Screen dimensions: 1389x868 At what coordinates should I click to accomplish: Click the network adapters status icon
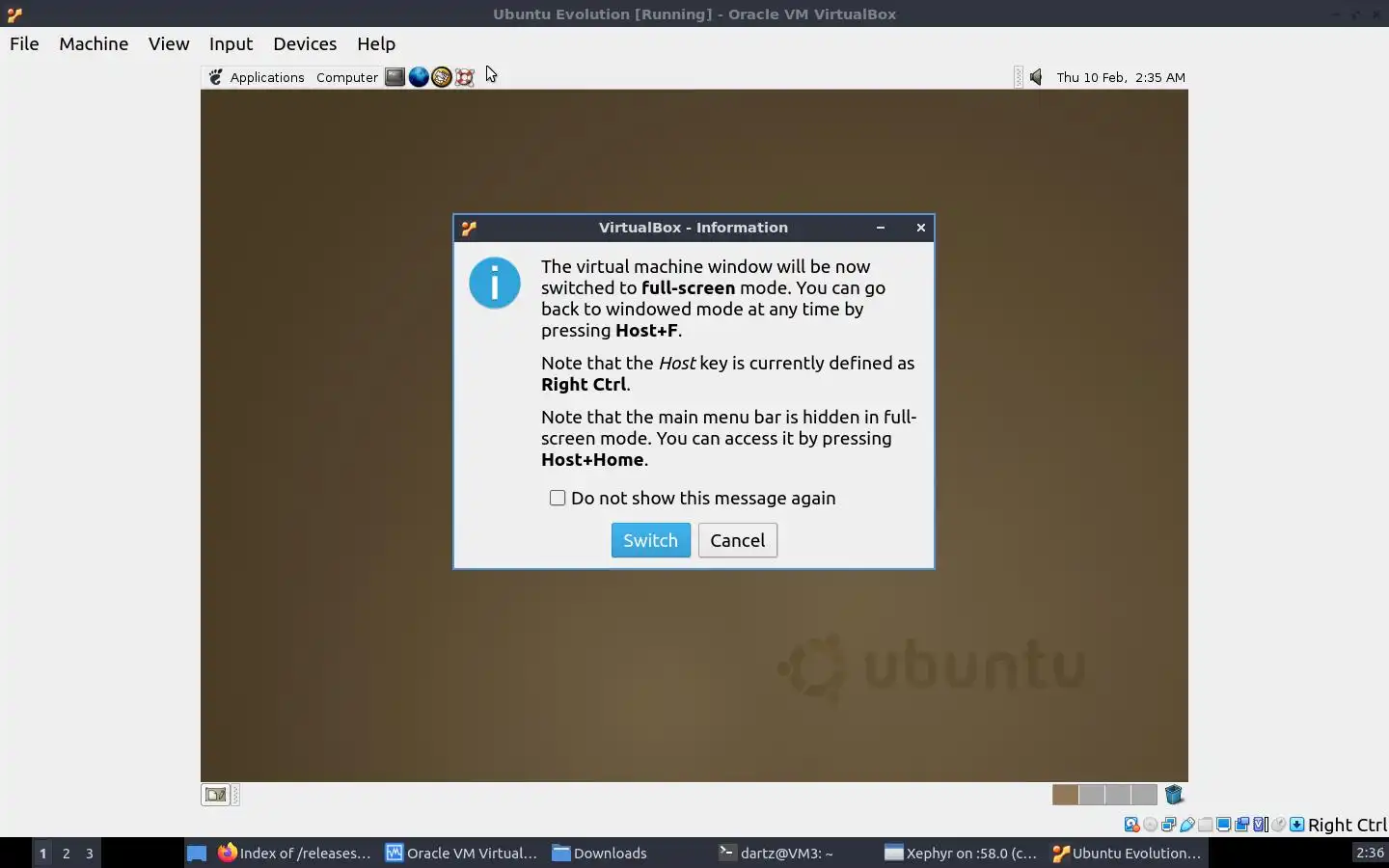[1169, 825]
